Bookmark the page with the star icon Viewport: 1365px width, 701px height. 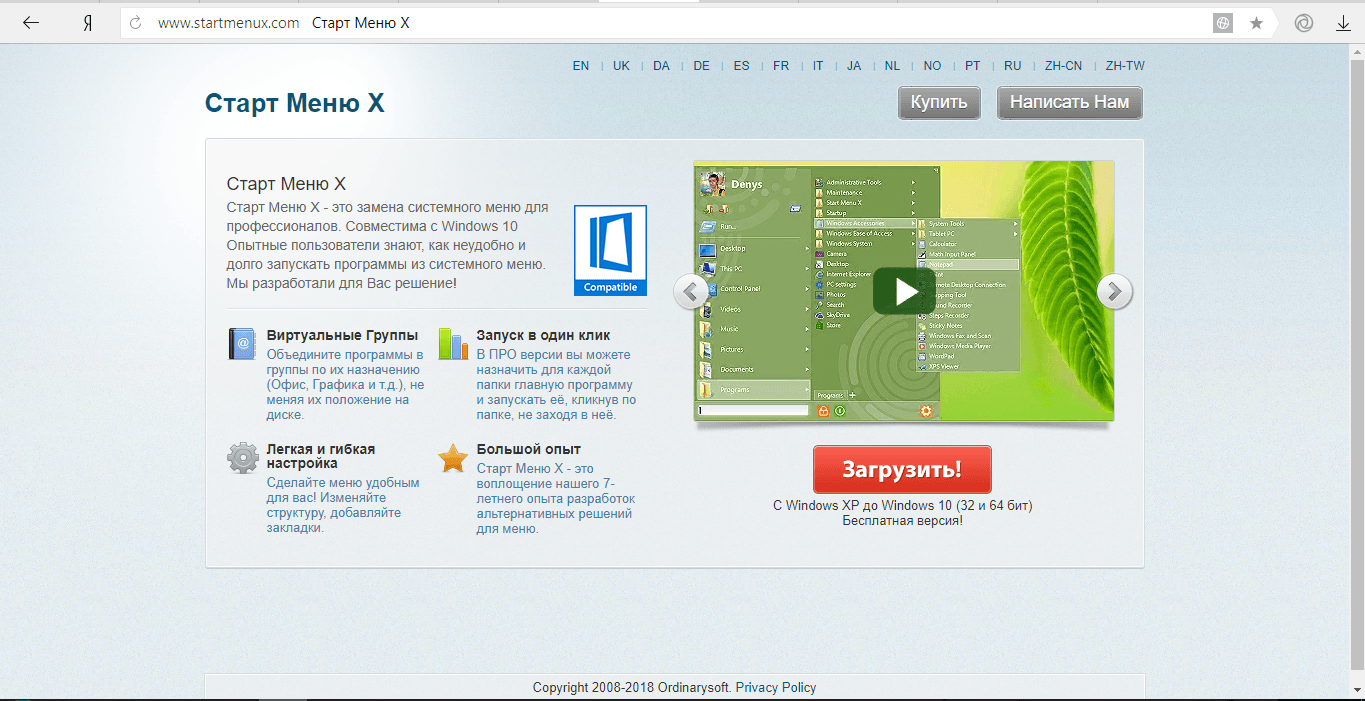1257,23
